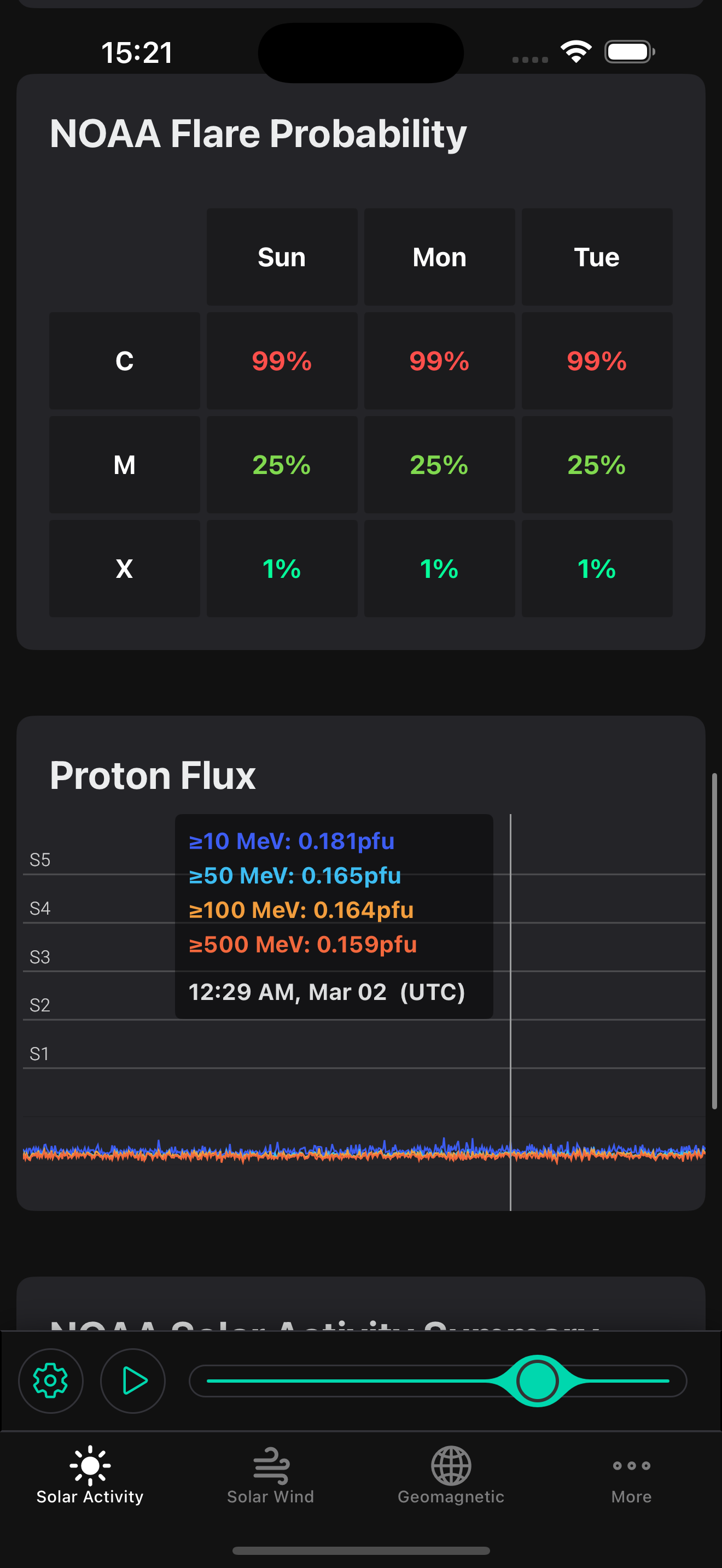
Task: Tap the Mon column header
Action: pos(439,257)
